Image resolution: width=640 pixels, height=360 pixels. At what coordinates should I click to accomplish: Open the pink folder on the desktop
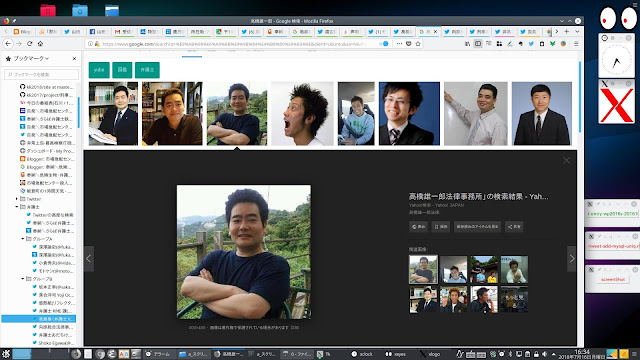pos(48,10)
